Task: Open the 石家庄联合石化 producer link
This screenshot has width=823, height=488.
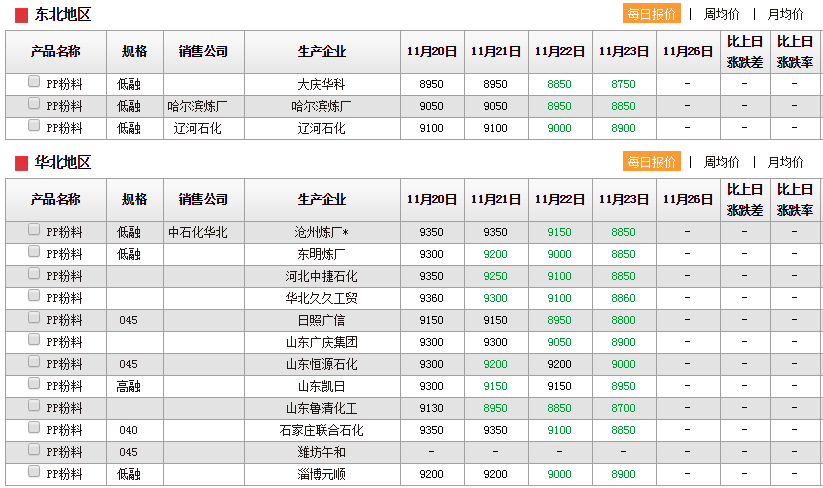Action: pos(321,430)
